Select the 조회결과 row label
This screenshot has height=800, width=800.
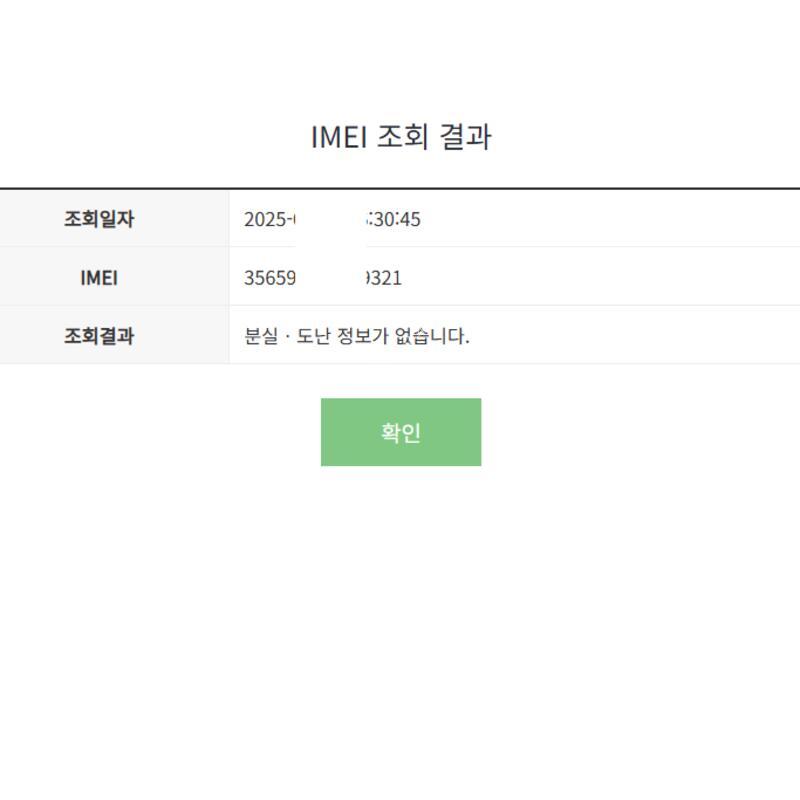[x=99, y=336]
